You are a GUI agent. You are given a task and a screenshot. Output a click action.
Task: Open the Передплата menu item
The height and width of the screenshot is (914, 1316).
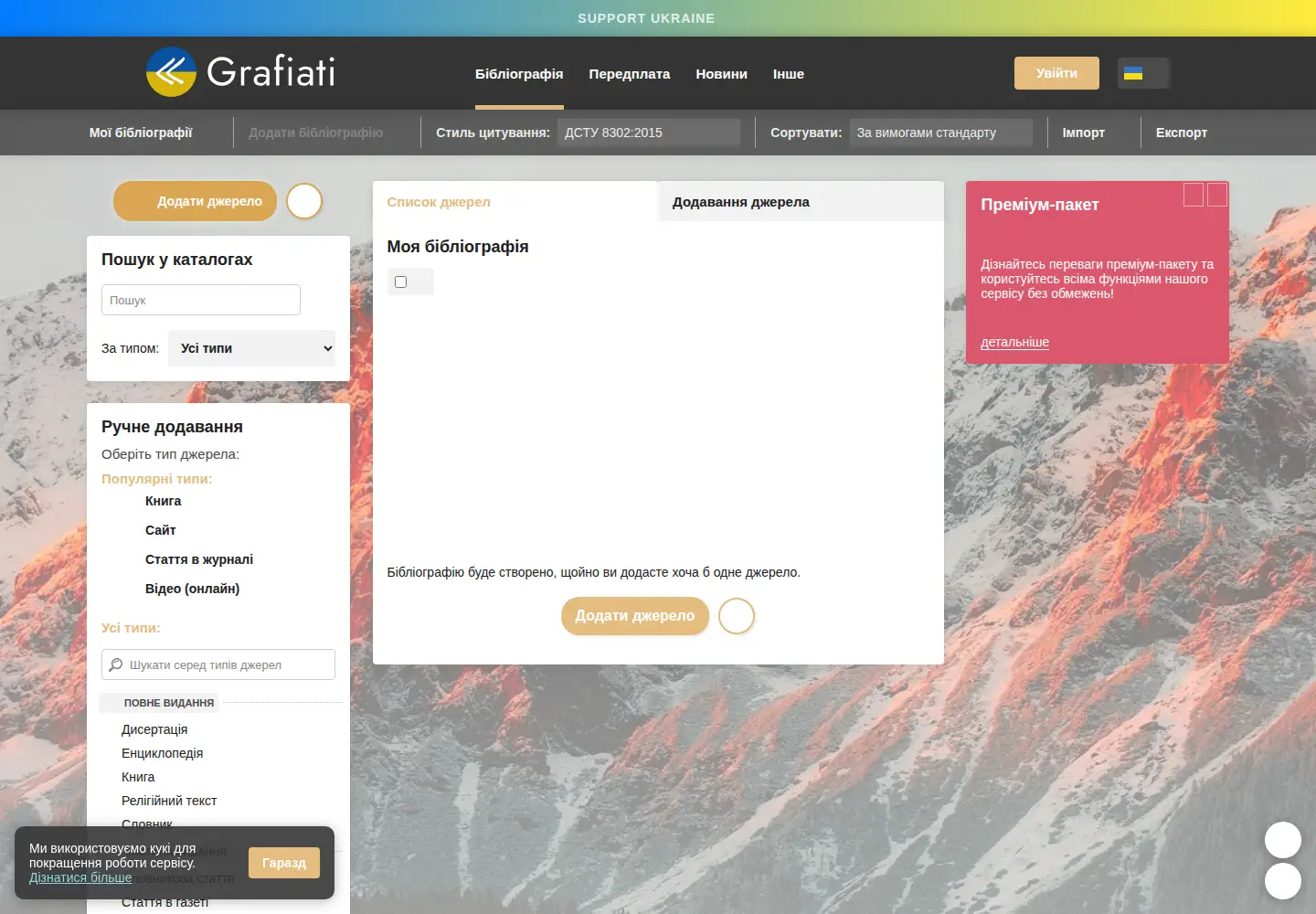[630, 74]
